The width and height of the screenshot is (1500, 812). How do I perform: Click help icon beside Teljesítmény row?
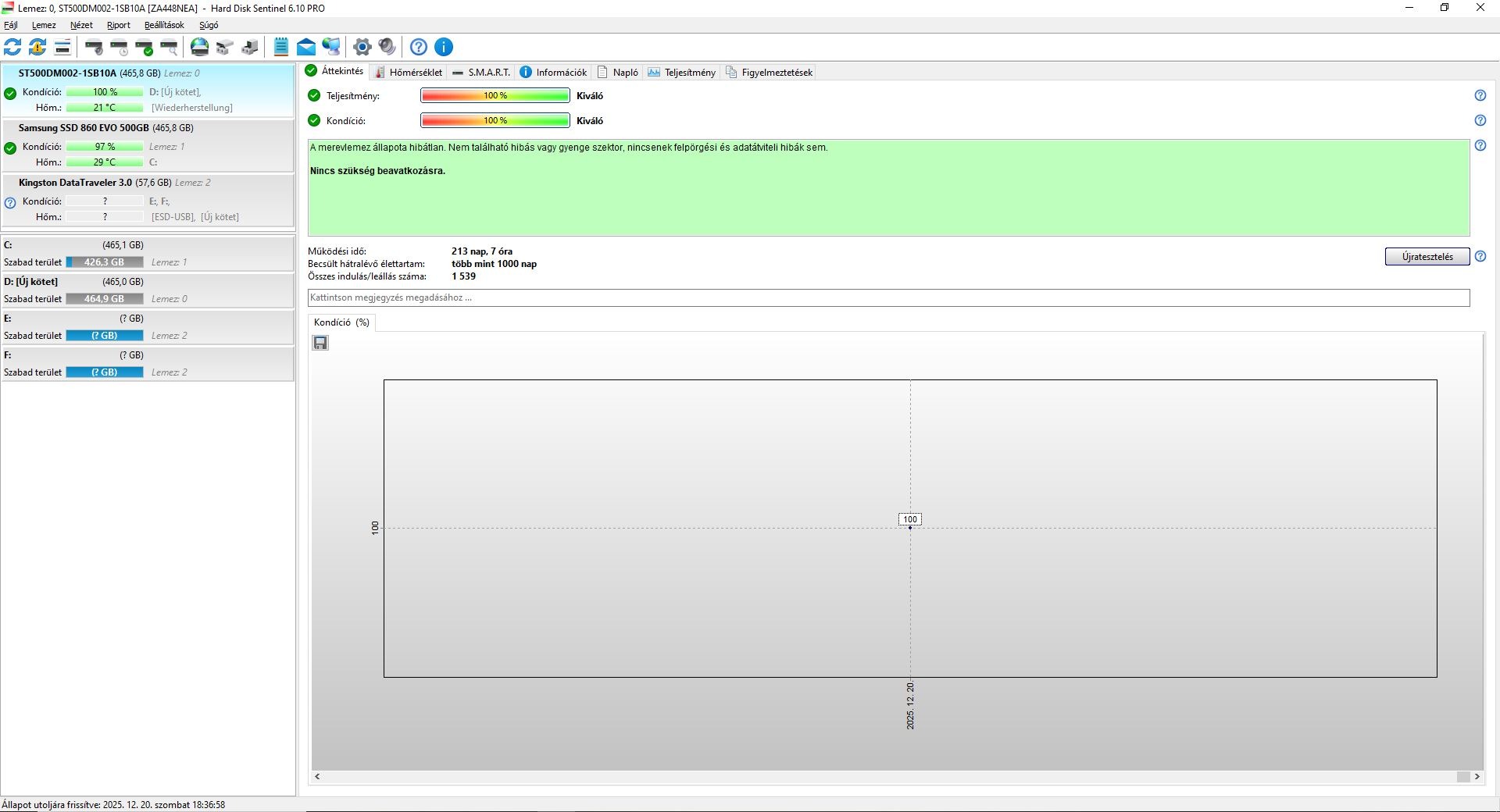pyautogui.click(x=1480, y=95)
